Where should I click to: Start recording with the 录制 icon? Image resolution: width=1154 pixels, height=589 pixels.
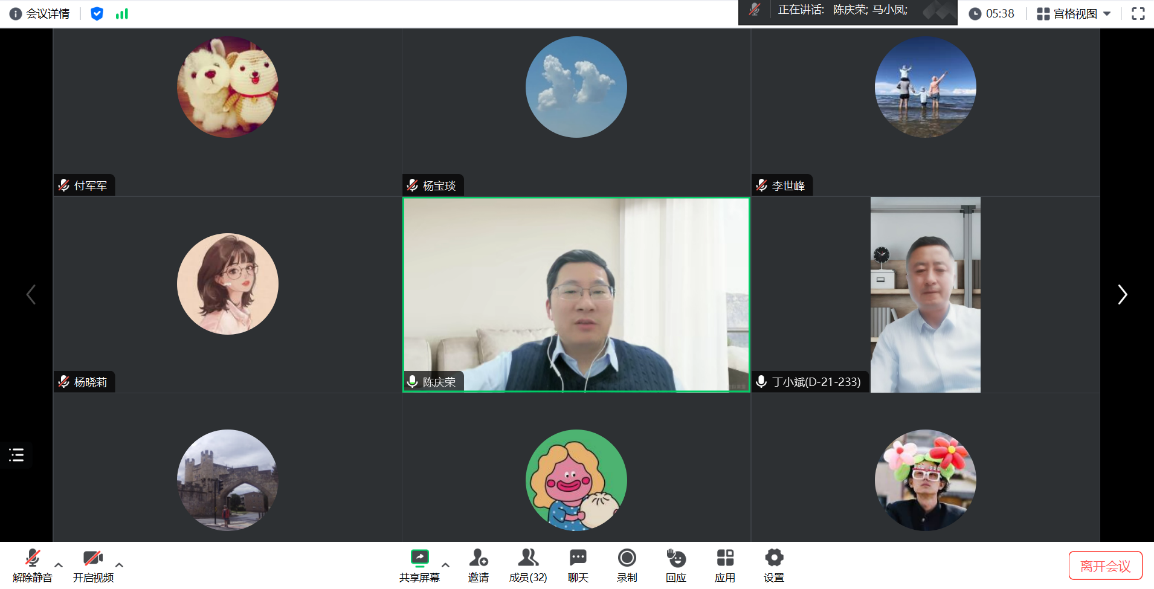[627, 565]
